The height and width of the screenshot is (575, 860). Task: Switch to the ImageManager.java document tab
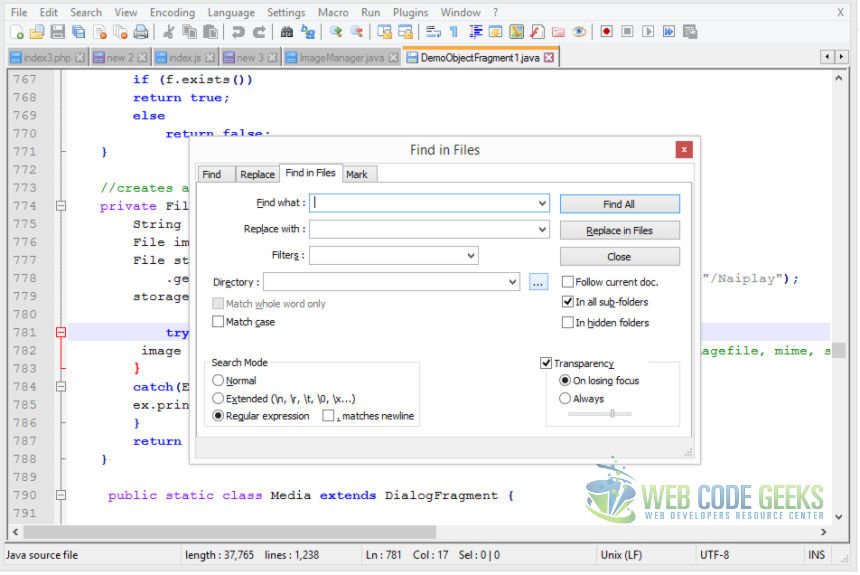point(342,58)
